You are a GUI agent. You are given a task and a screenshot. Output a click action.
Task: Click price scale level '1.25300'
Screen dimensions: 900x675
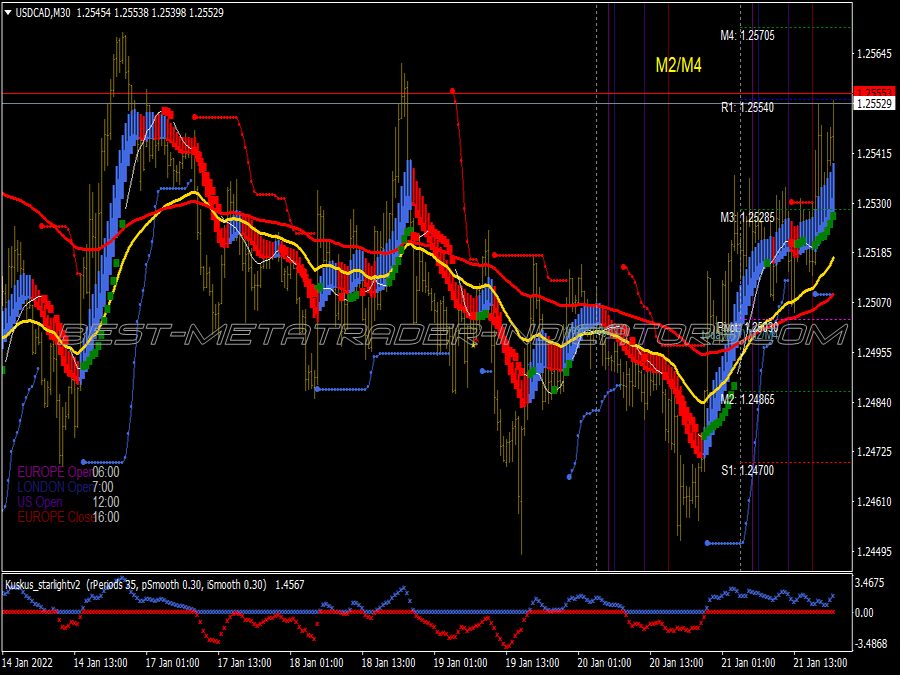click(x=875, y=204)
